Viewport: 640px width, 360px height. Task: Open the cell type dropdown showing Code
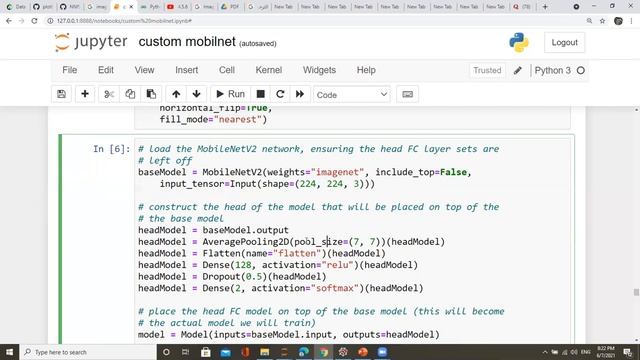pos(351,95)
